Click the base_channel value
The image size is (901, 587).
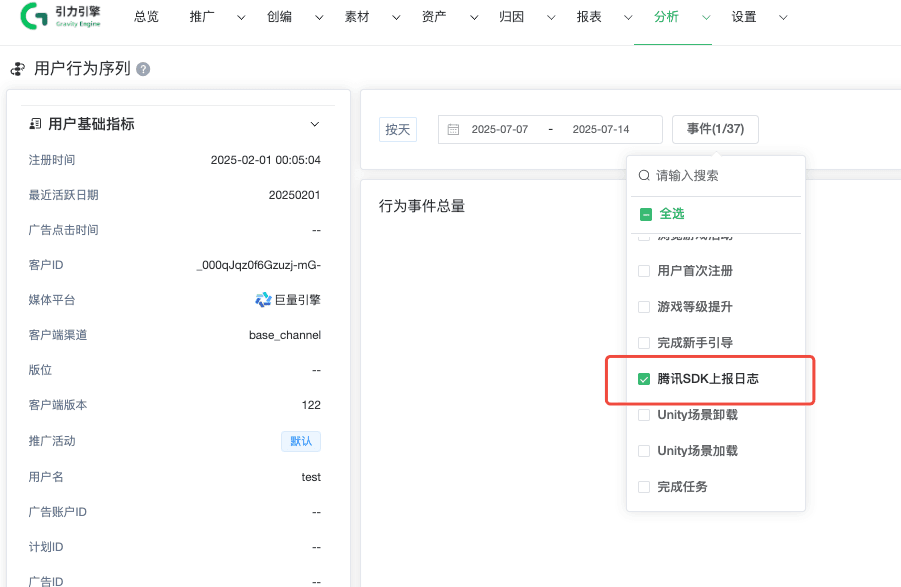285,335
